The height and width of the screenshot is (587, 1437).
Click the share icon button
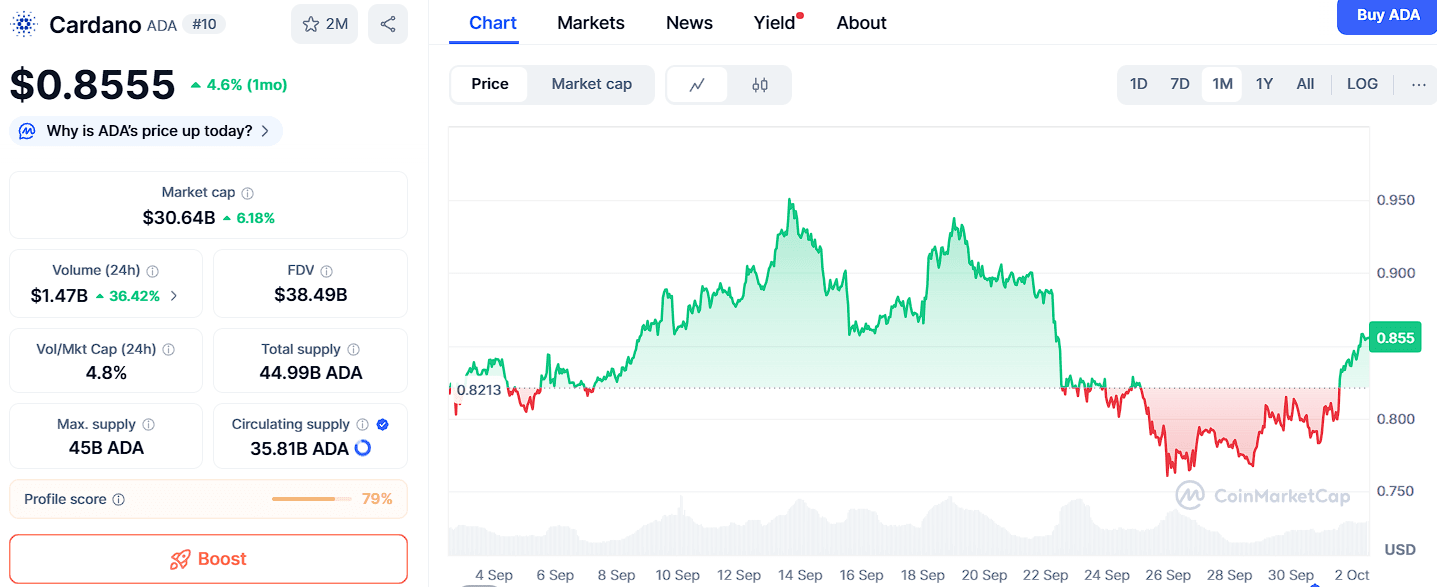[388, 24]
